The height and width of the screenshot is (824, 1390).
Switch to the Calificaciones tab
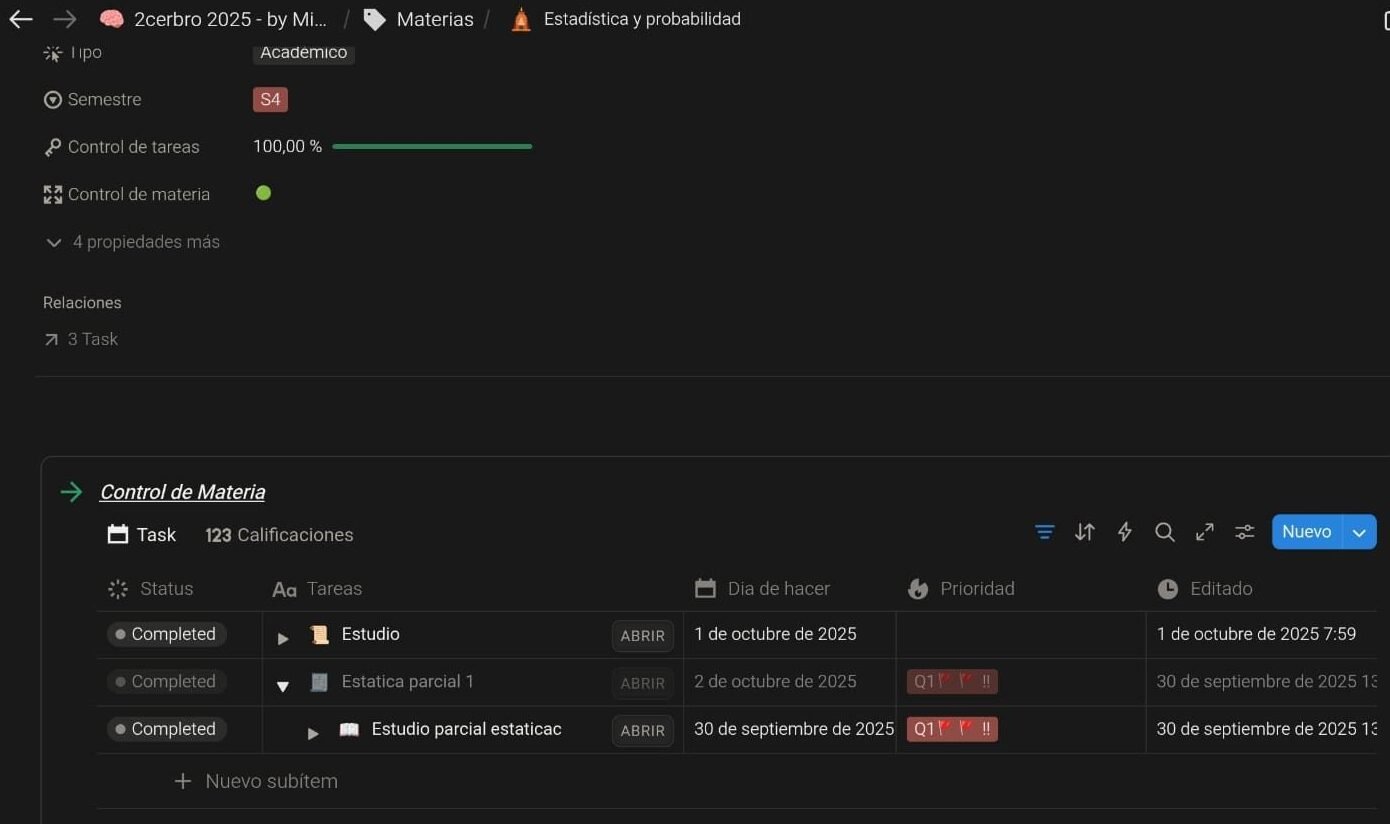coord(279,535)
